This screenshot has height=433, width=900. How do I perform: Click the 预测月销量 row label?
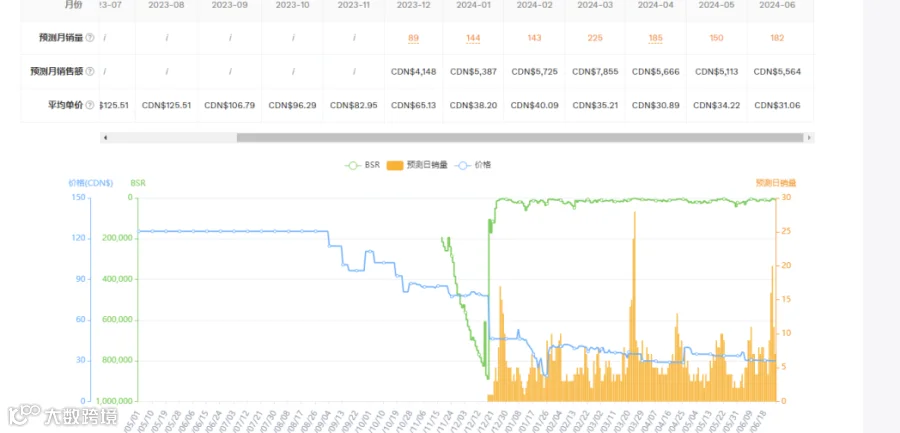point(61,38)
